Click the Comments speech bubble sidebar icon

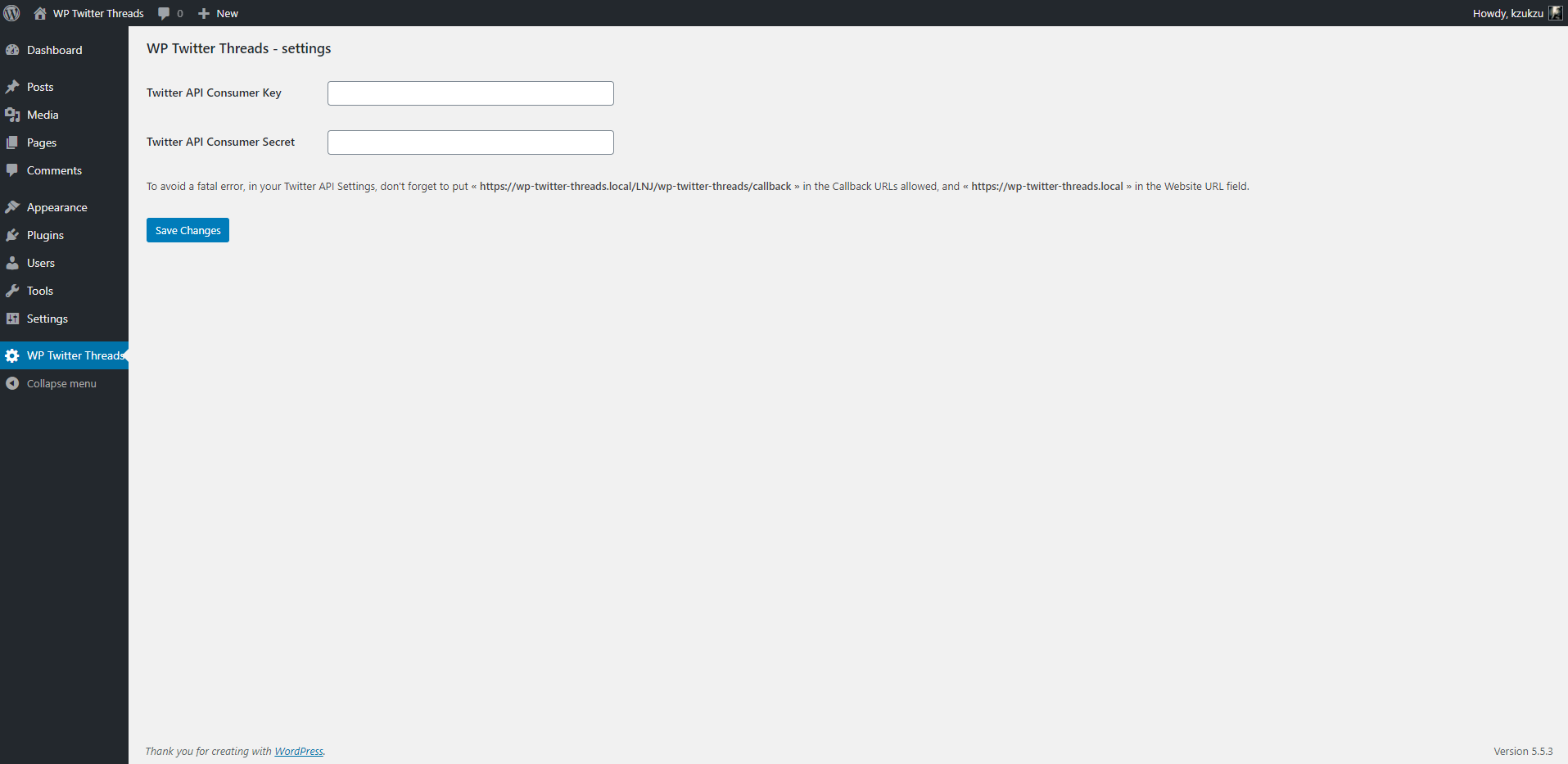[12, 170]
